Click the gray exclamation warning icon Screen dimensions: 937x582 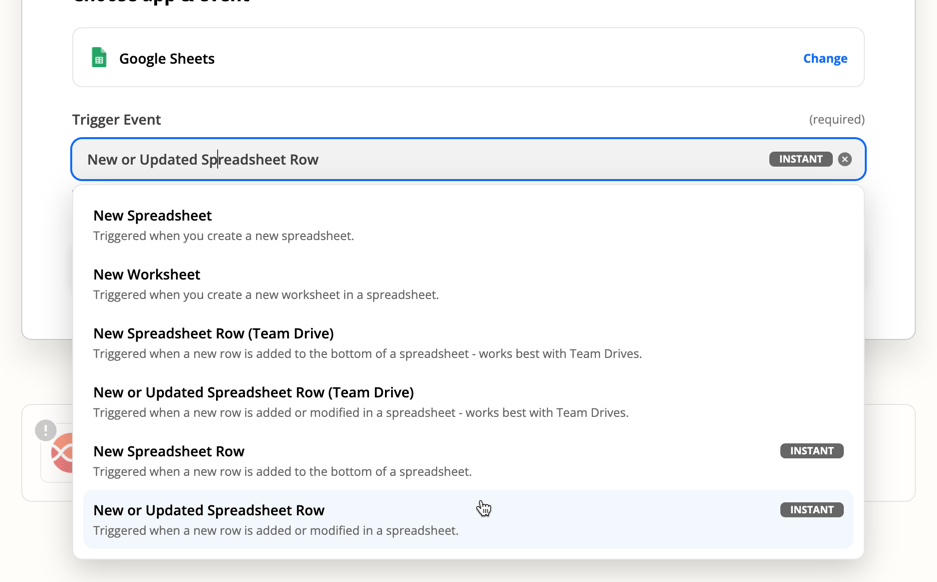(45, 430)
